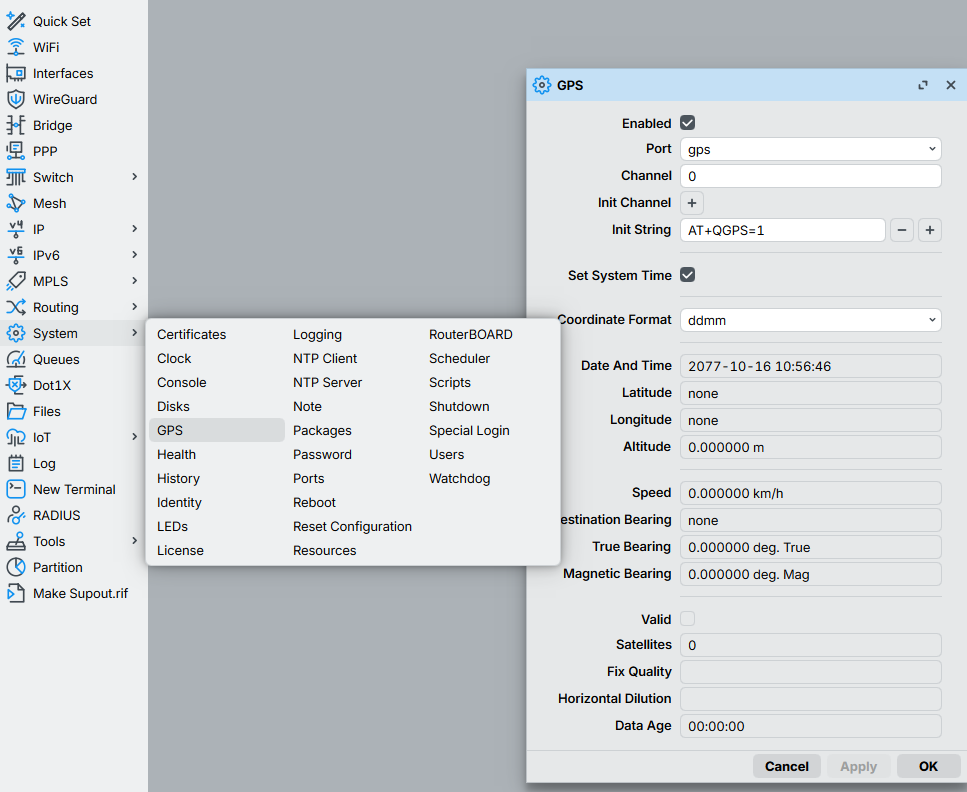Open the Queues icon in sidebar
The height and width of the screenshot is (792, 967).
pos(15,359)
